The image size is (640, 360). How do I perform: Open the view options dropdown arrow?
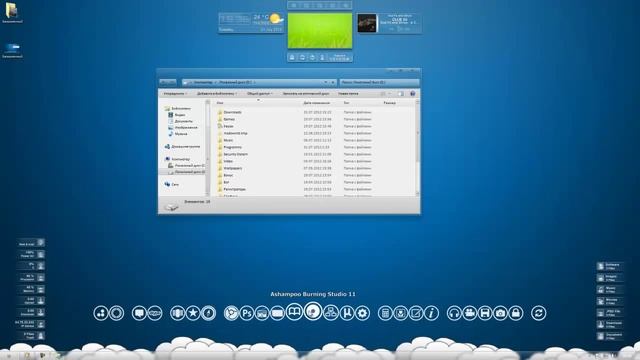tap(390, 93)
